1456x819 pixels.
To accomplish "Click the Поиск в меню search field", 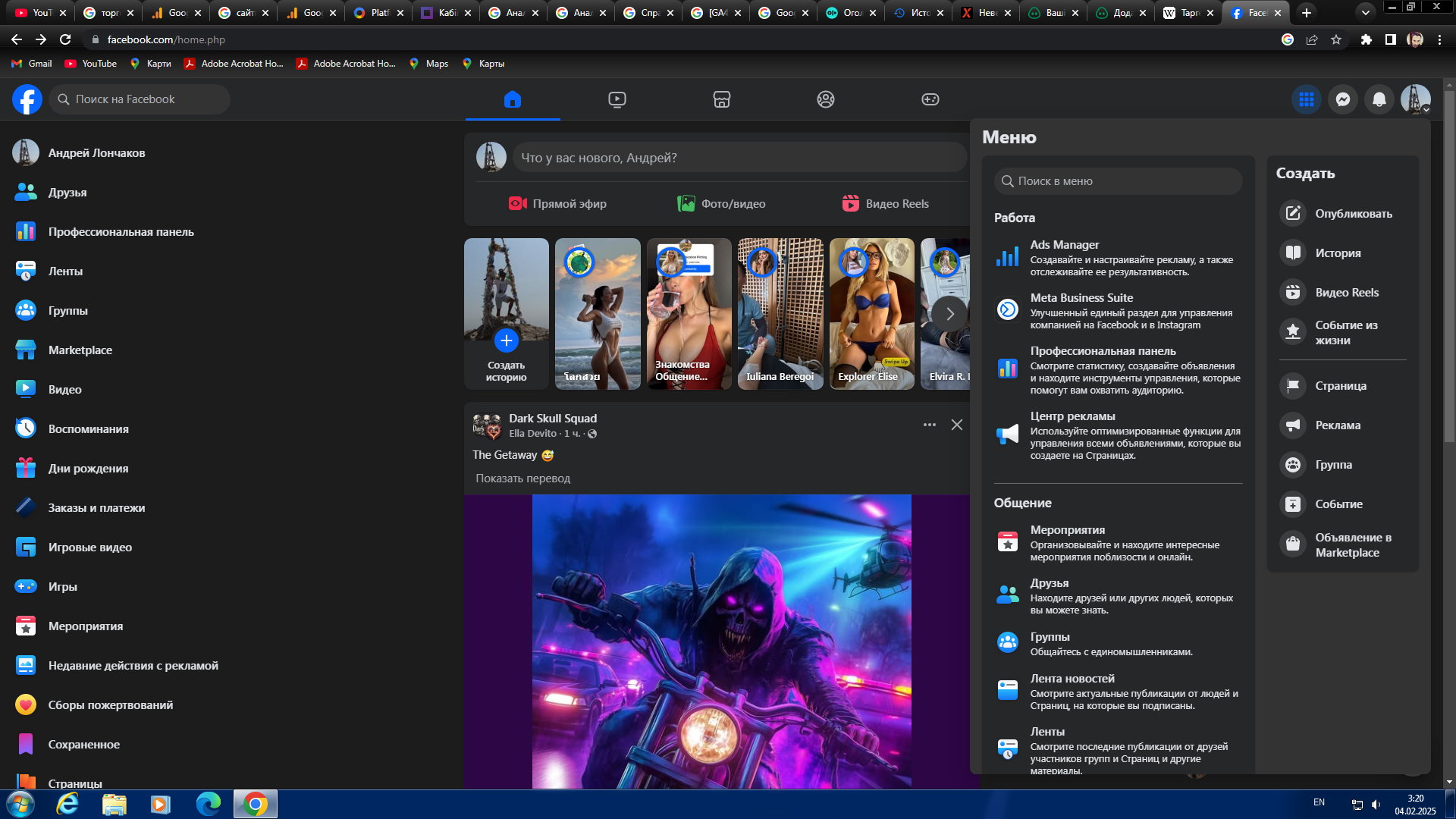I will click(x=1118, y=181).
